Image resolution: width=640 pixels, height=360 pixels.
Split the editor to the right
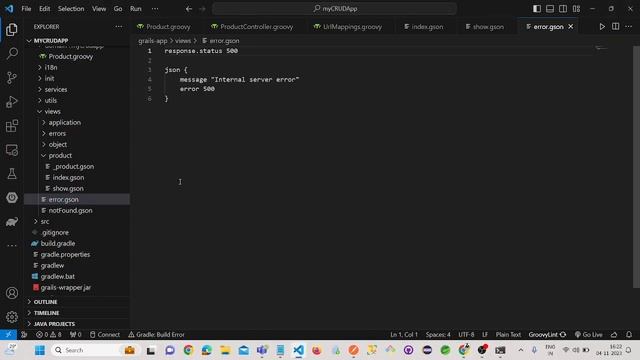pyautogui.click(x=616, y=27)
